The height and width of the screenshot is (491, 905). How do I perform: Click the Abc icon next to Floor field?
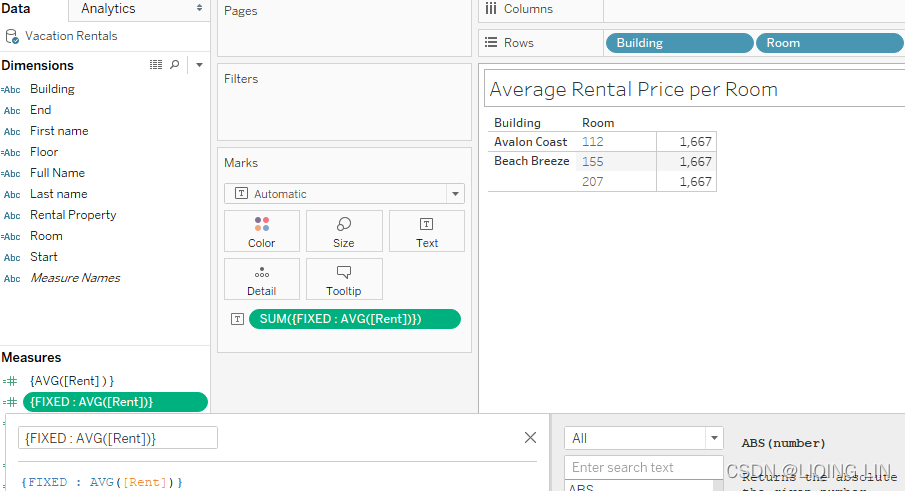11,153
